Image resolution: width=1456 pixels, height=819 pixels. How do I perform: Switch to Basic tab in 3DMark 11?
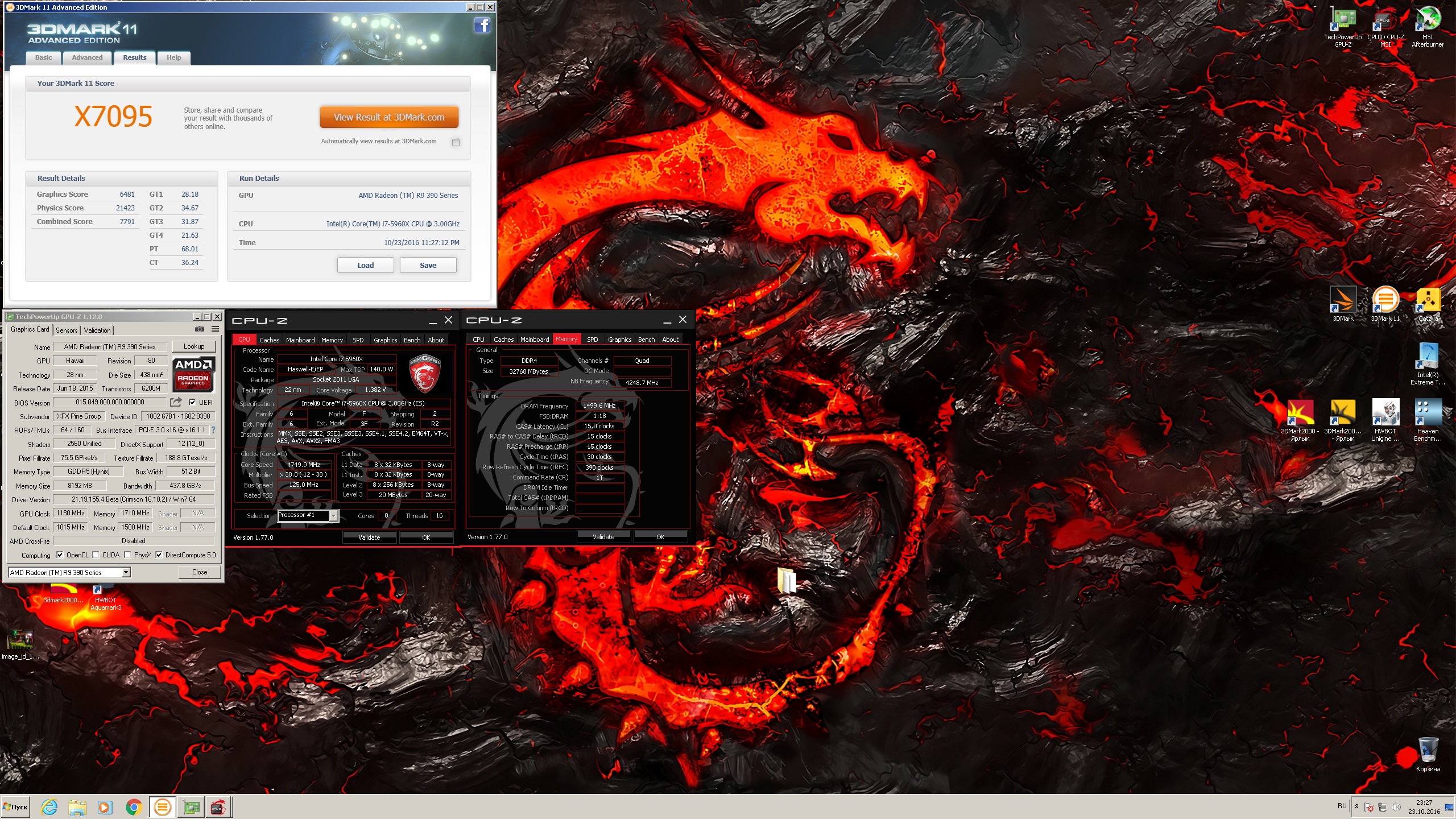(43, 57)
